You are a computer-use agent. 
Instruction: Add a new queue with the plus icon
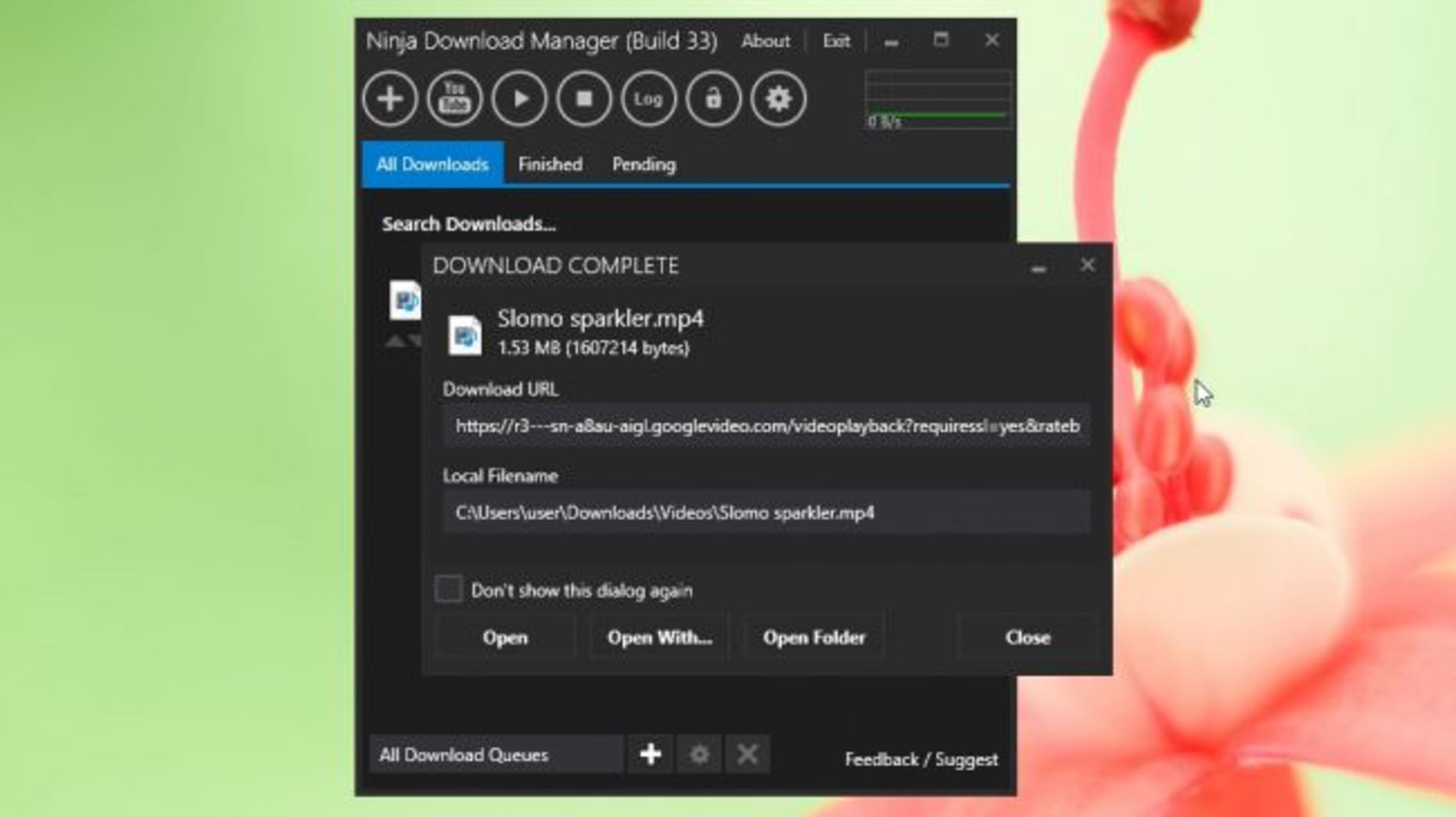click(x=650, y=753)
